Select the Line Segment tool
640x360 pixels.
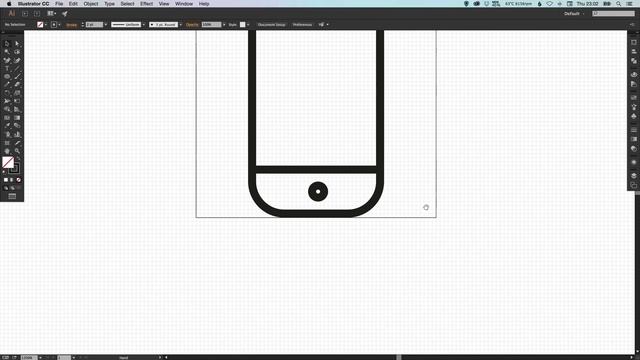(x=17, y=68)
